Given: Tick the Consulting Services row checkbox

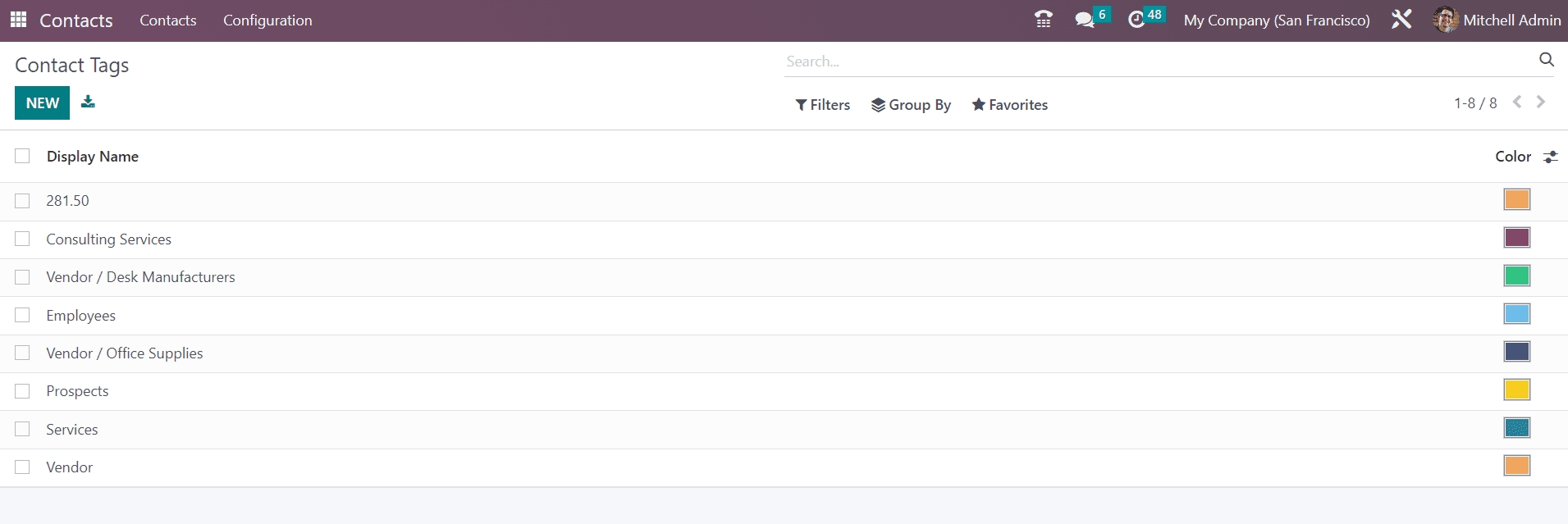Looking at the screenshot, I should click(x=22, y=239).
